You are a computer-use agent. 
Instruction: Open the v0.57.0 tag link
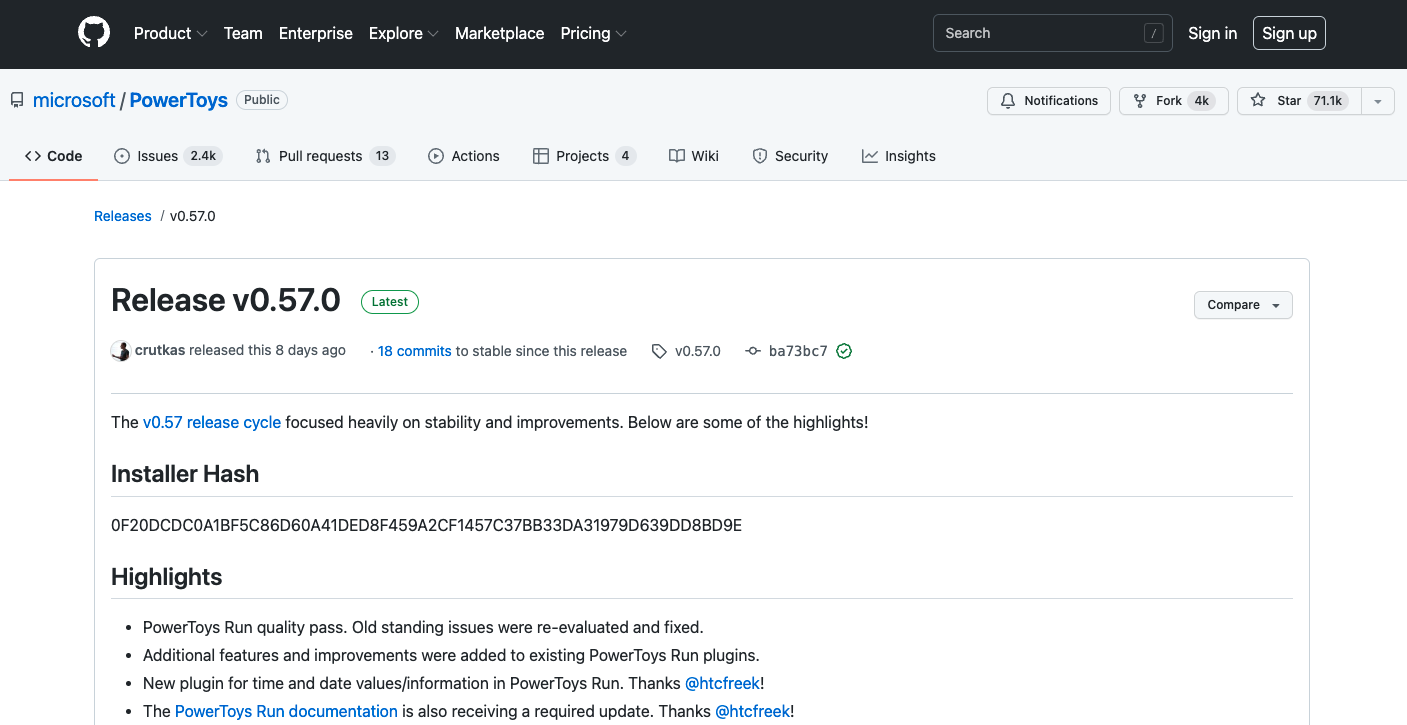click(x=698, y=351)
